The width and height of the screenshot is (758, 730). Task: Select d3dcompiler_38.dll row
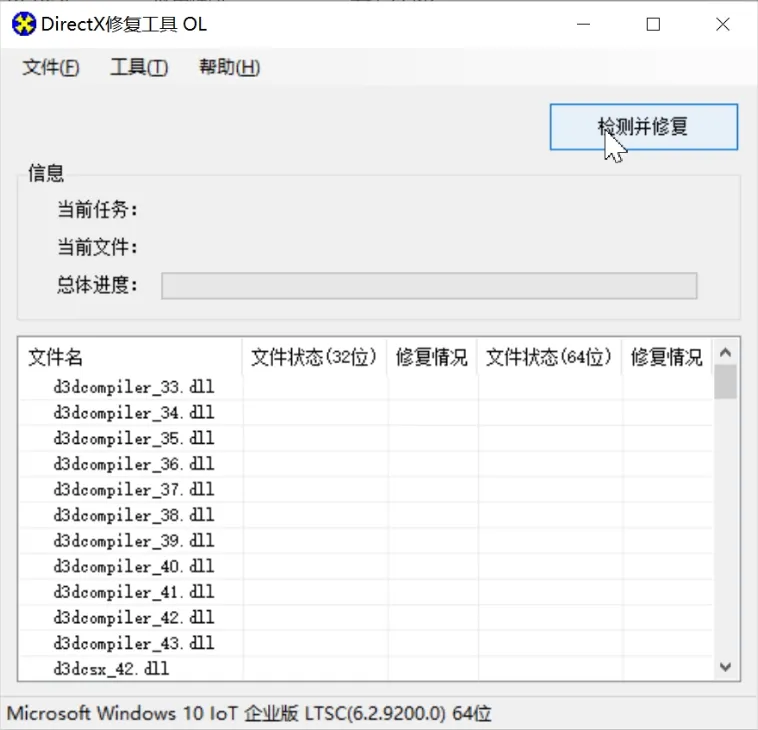pos(365,515)
